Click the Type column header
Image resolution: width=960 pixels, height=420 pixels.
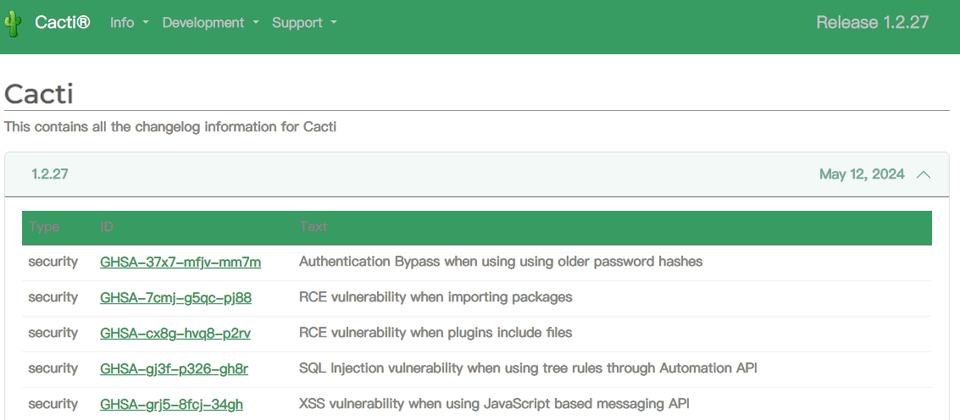coord(44,227)
